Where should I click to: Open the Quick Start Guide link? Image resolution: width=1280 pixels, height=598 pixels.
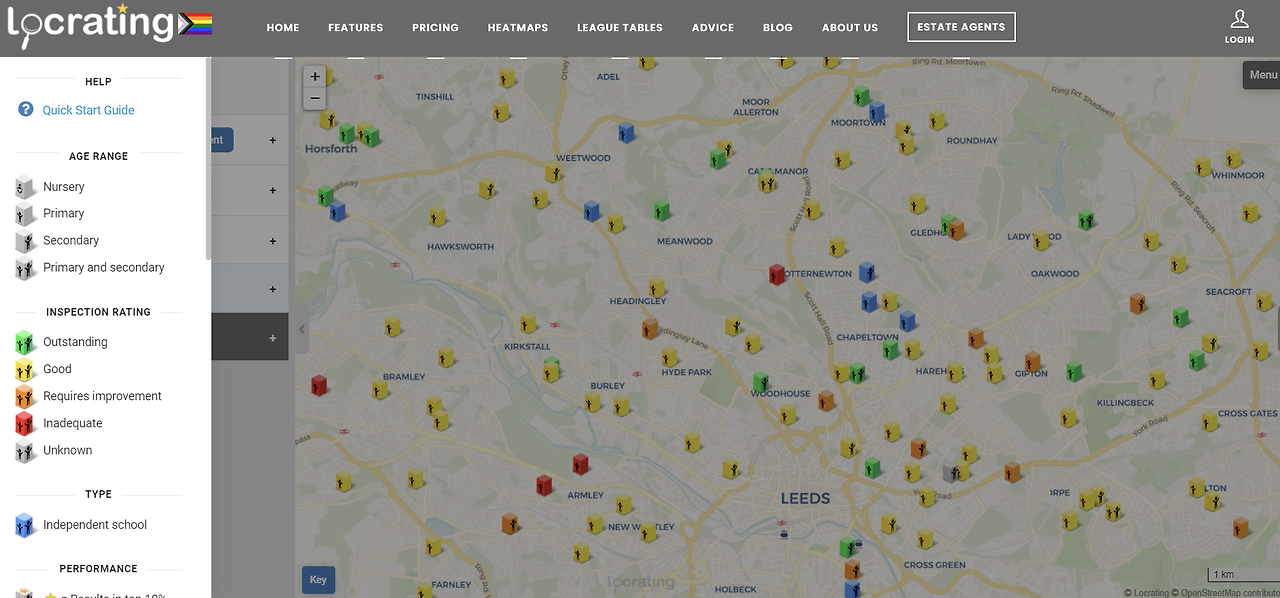(x=88, y=110)
